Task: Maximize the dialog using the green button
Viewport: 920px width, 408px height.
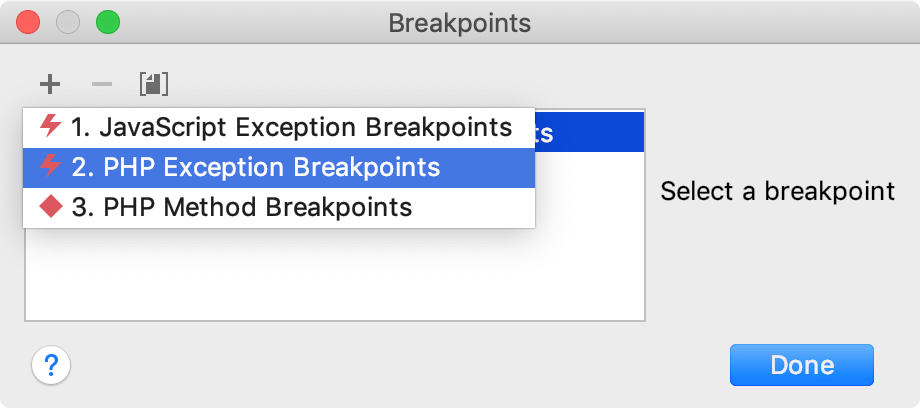Action: [107, 22]
